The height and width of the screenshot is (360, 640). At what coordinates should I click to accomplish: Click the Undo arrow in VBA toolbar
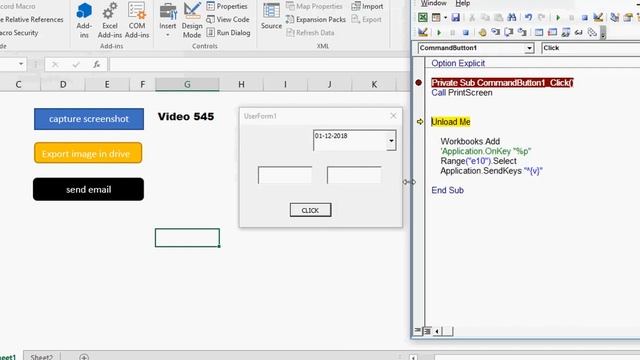[x=528, y=17]
